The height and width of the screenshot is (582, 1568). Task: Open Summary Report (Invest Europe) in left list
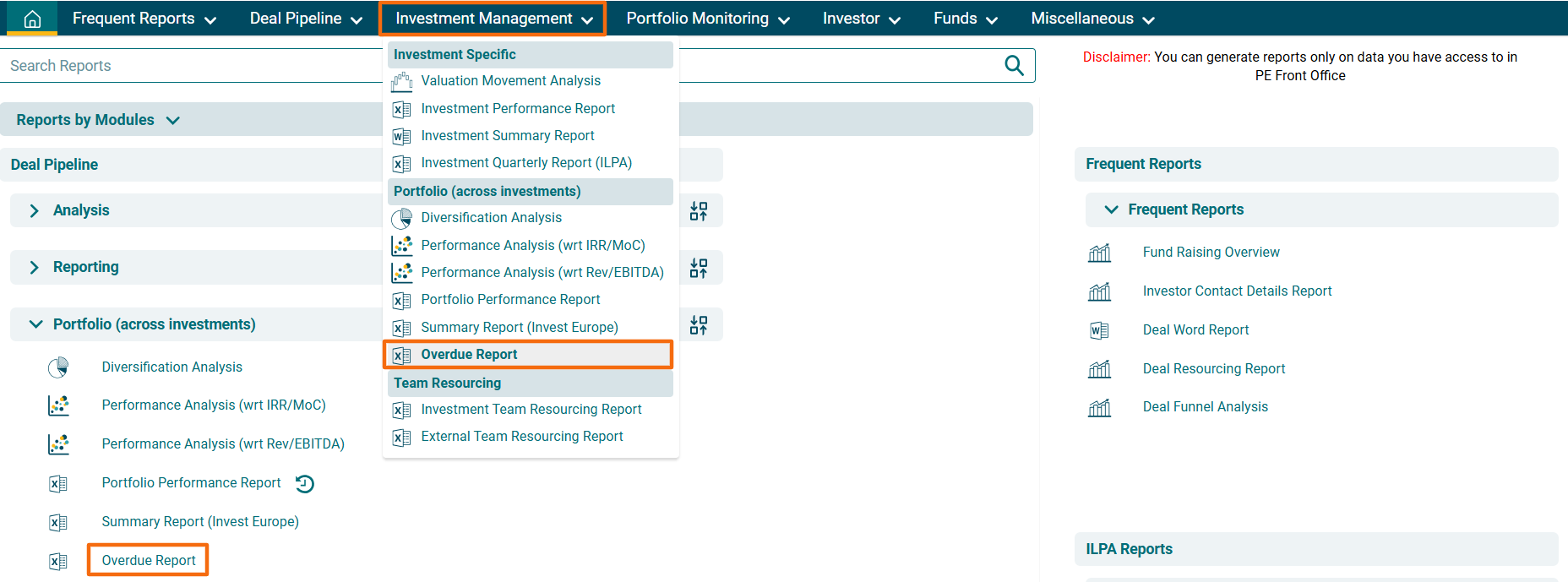point(200,522)
